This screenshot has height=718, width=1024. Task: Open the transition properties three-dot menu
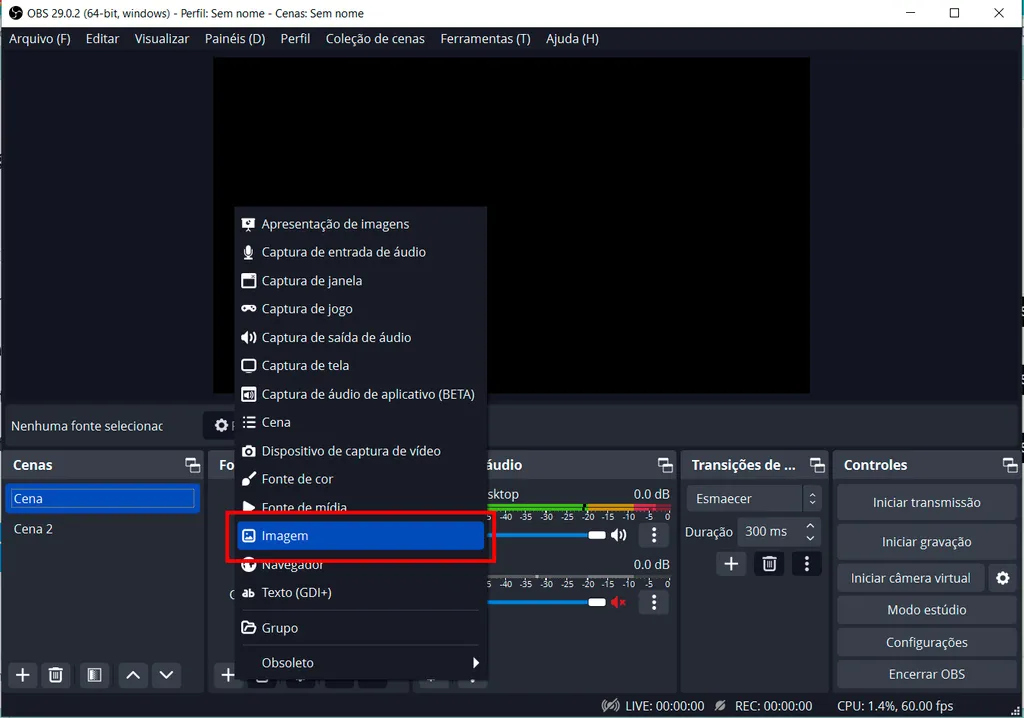(807, 564)
